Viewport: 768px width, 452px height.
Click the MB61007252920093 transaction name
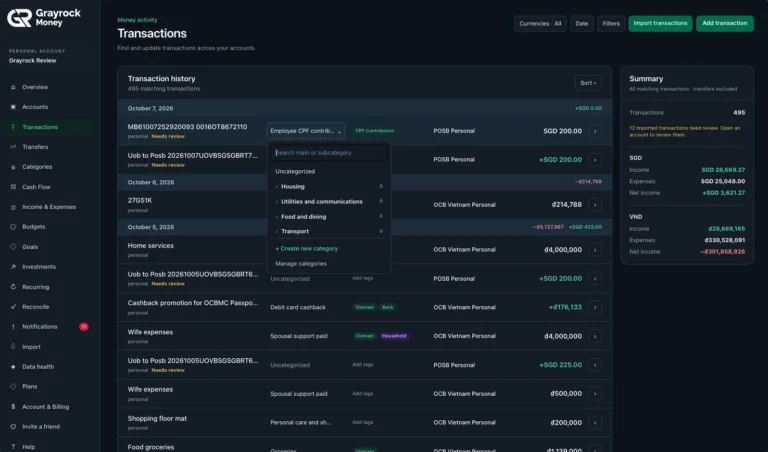pyautogui.click(x=187, y=127)
